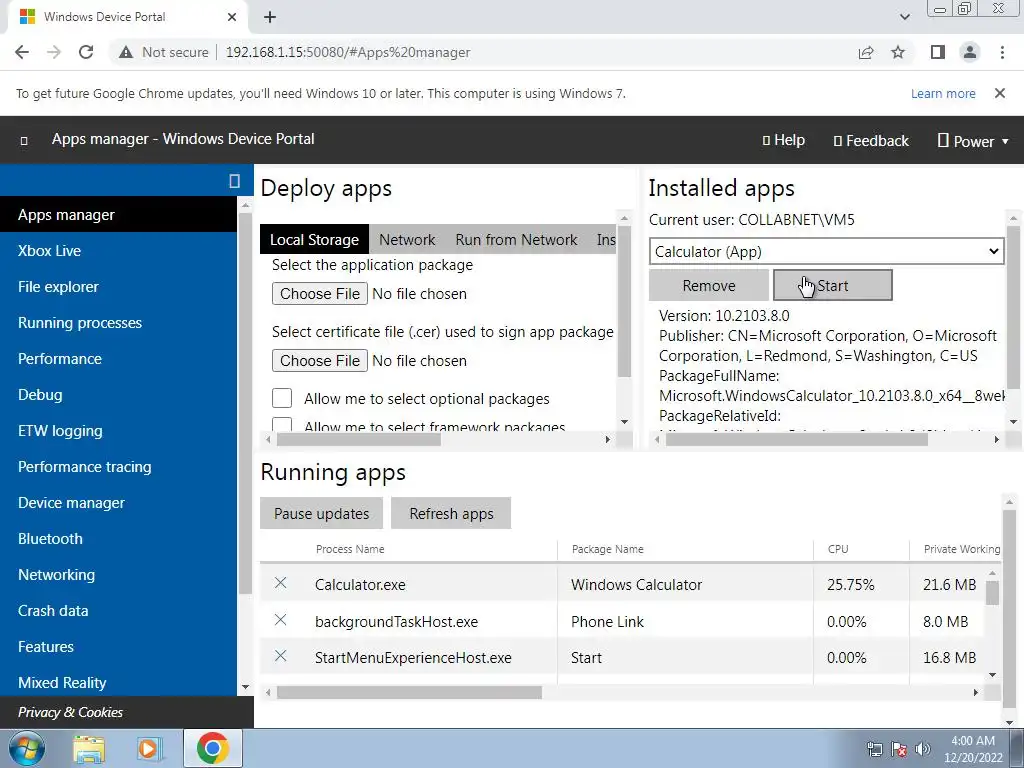Open the media player taskbar icon

click(149, 748)
